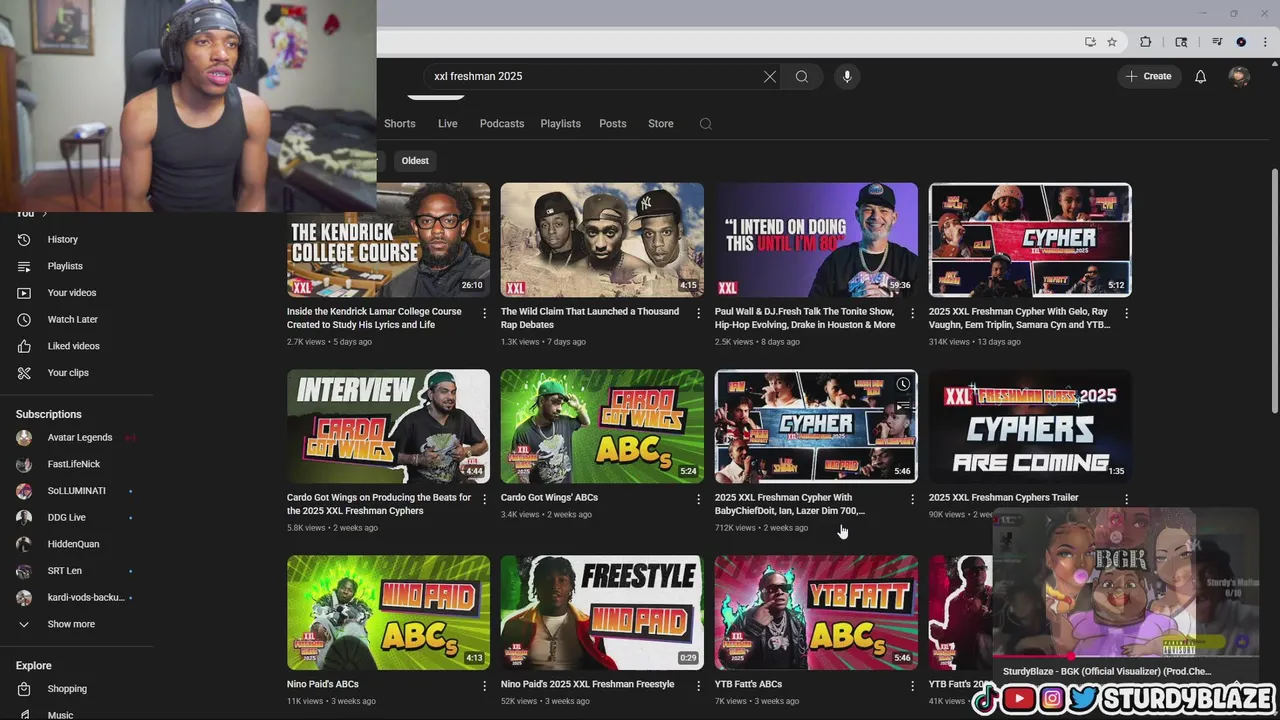1280x720 pixels.
Task: Open options menu for Nino Paid's ABCs
Action: click(x=485, y=686)
